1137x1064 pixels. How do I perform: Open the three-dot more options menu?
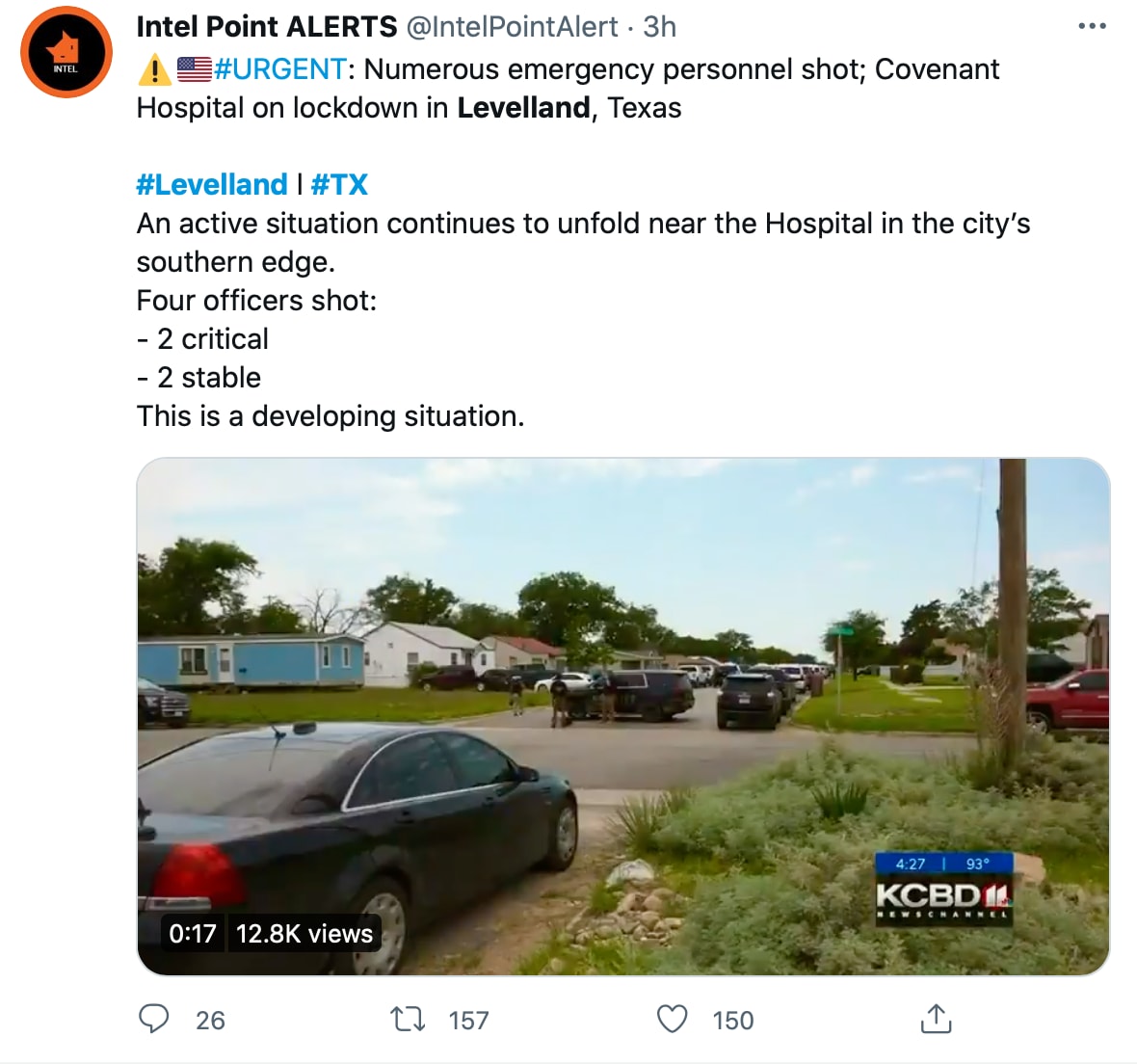click(x=1092, y=27)
